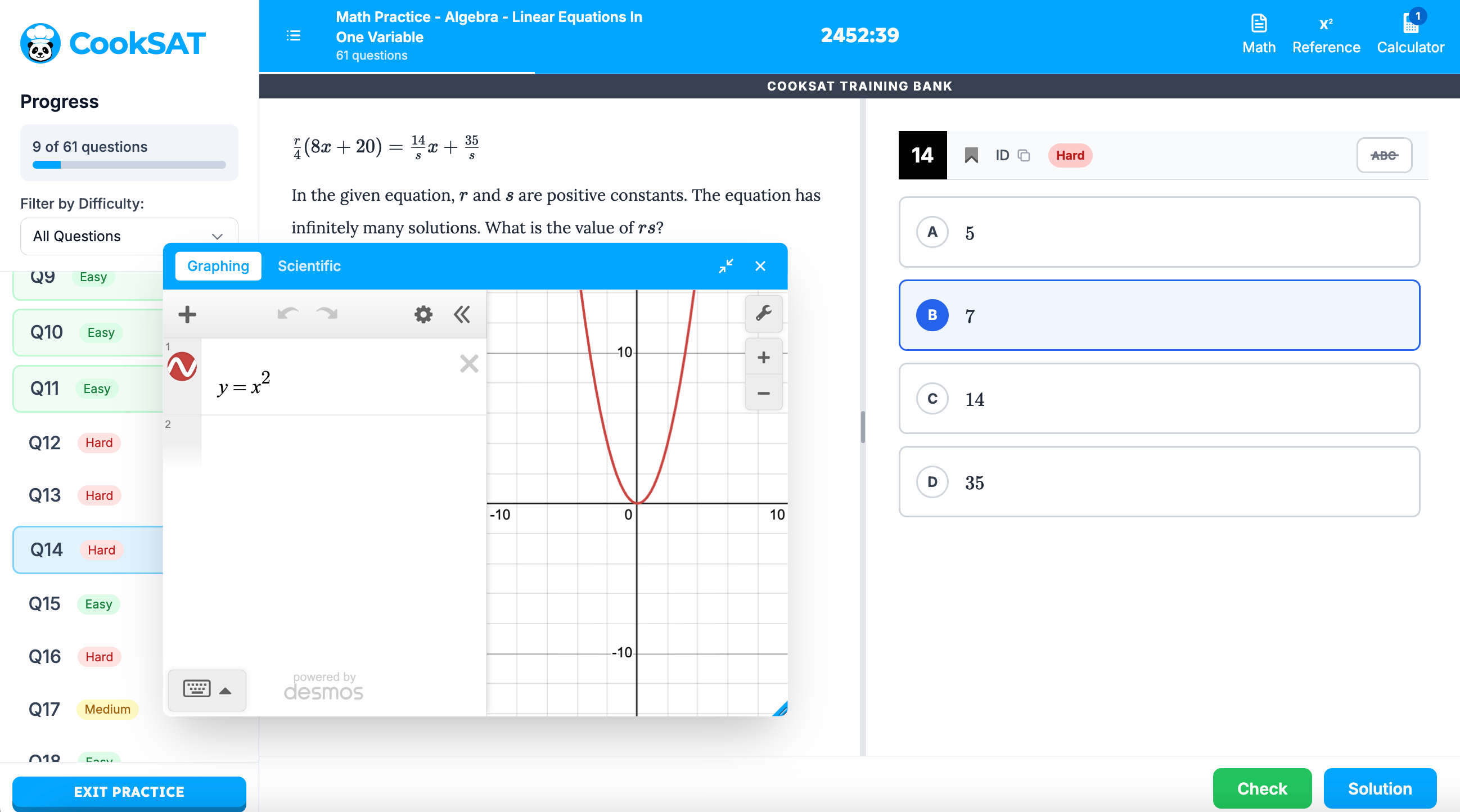The image size is (1460, 812).
Task: Zoom in on the Desmos graph
Action: point(763,357)
